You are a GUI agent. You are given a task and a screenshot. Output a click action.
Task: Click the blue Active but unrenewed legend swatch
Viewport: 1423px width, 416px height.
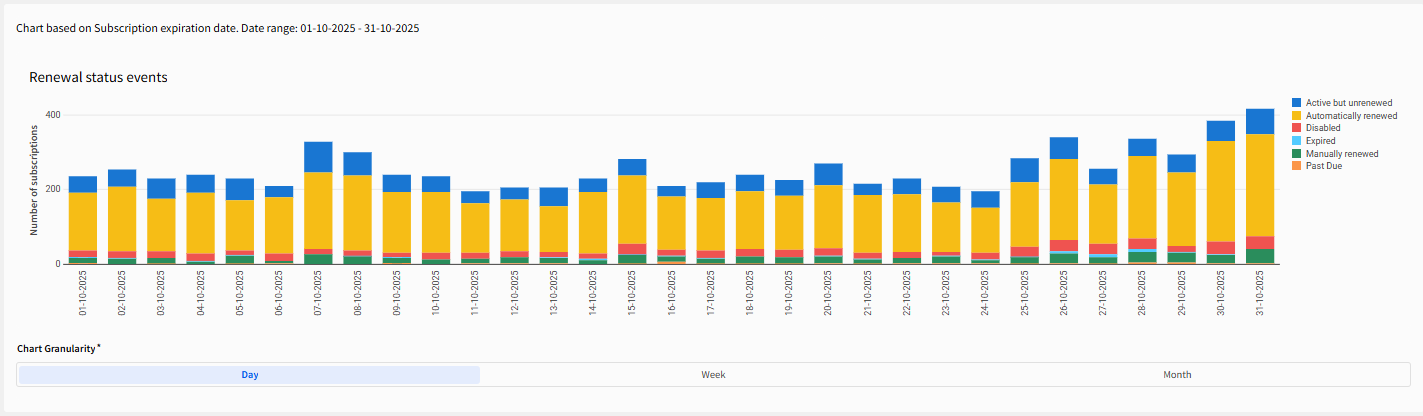tap(1297, 103)
